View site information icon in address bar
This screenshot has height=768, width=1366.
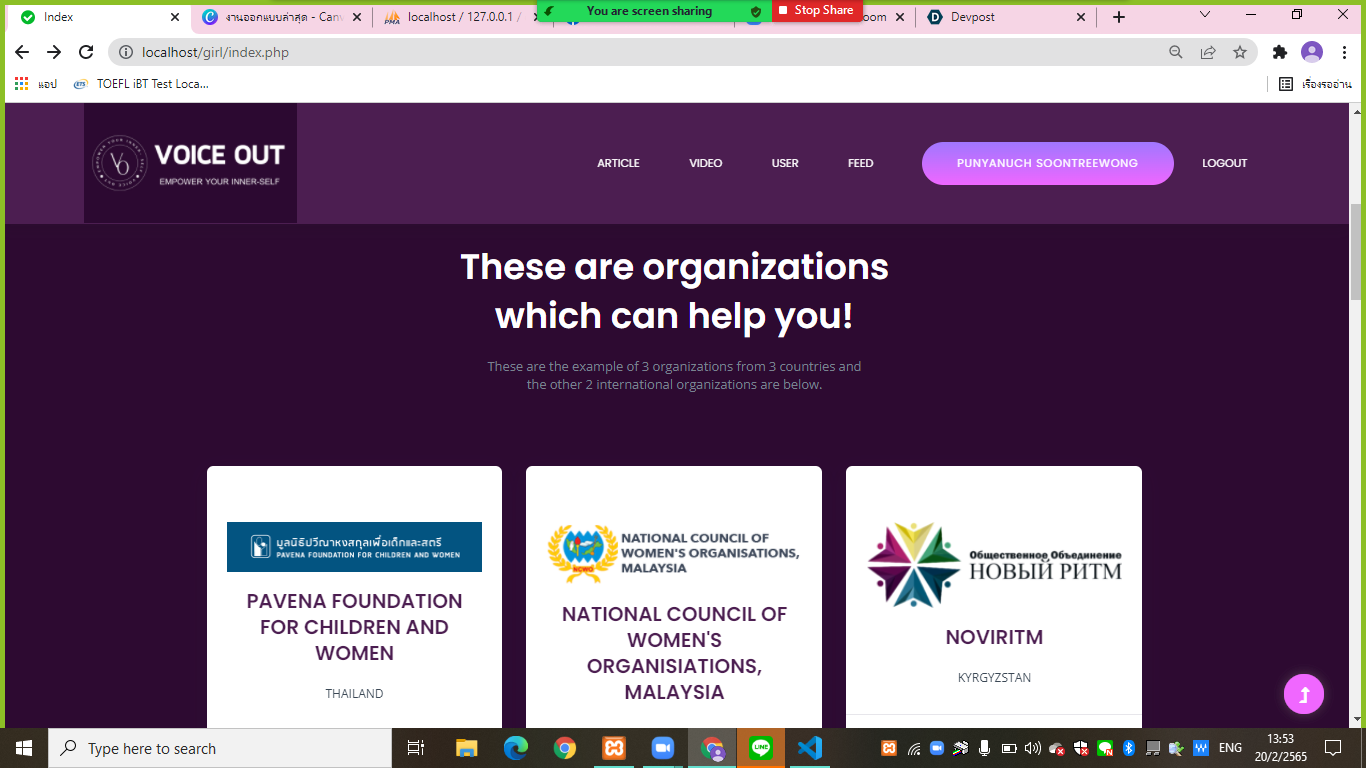[125, 52]
